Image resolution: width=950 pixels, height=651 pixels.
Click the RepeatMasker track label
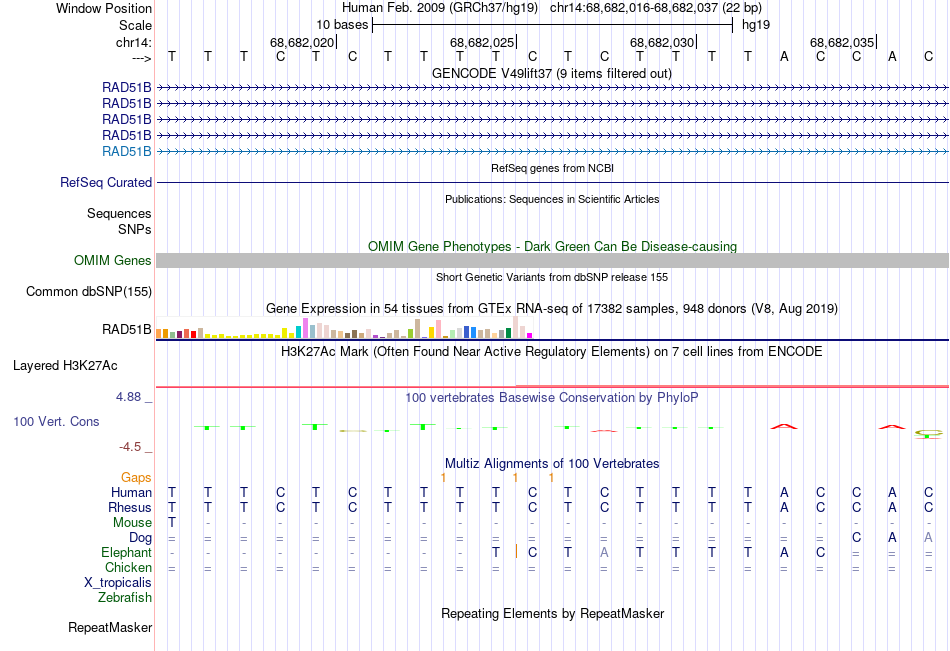110,628
